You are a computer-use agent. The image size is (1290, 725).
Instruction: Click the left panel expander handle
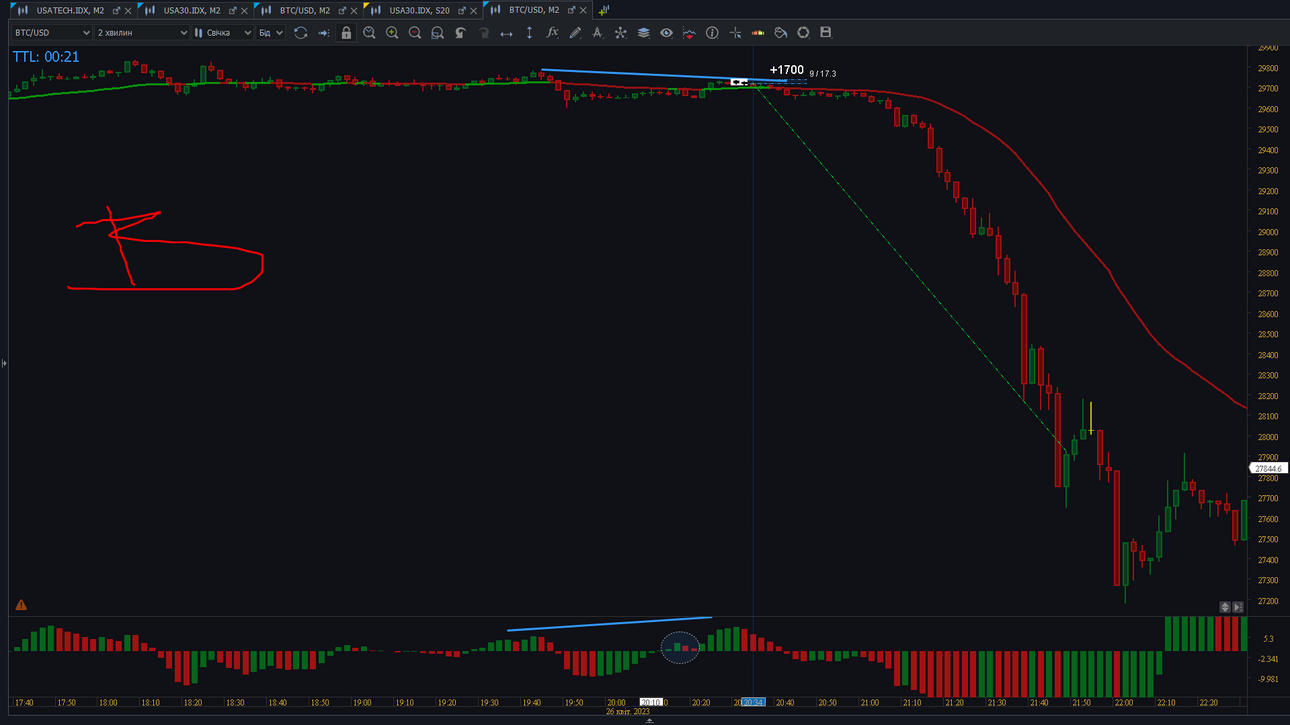coord(4,362)
